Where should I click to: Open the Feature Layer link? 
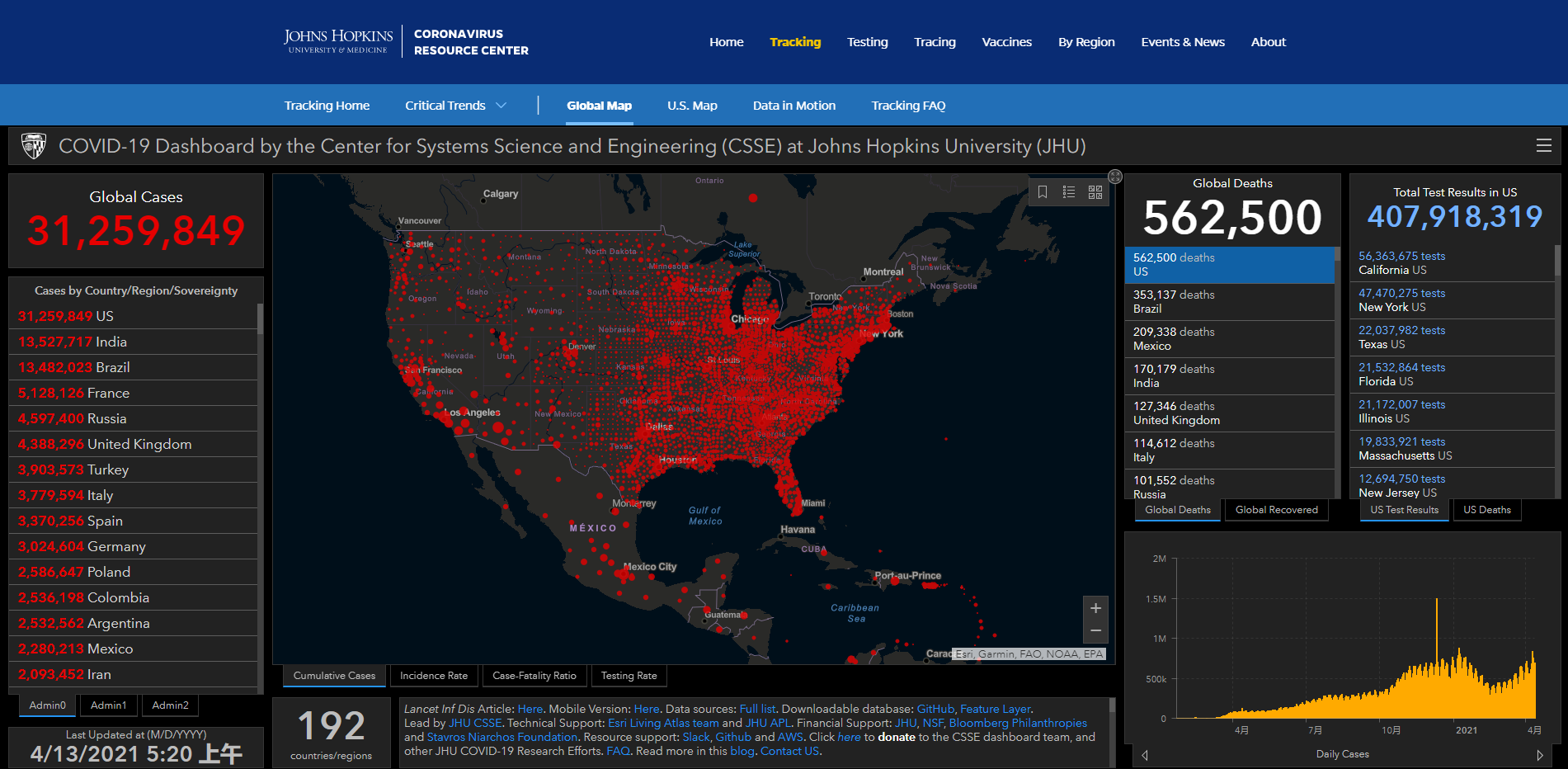pyautogui.click(x=996, y=709)
